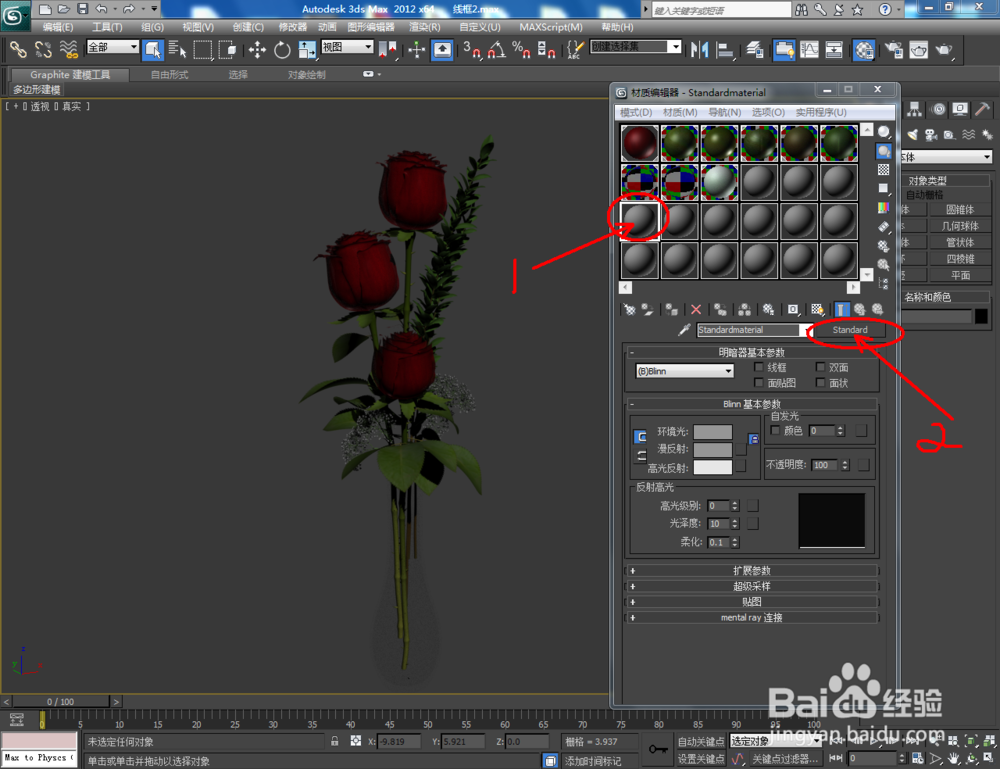Screen dimensions: 1000x769
Task: Click the Render teapot icon
Action: (944, 50)
